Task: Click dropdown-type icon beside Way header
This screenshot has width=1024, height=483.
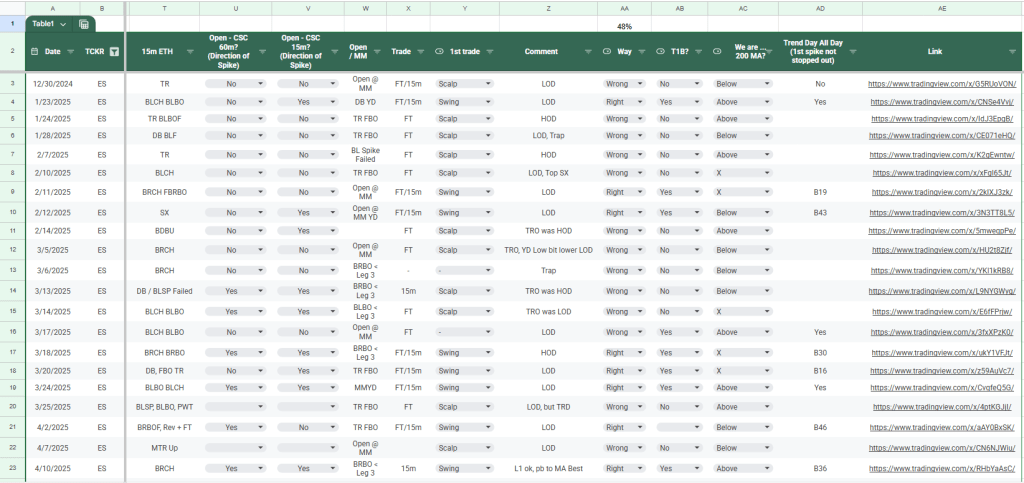Action: [x=609, y=51]
